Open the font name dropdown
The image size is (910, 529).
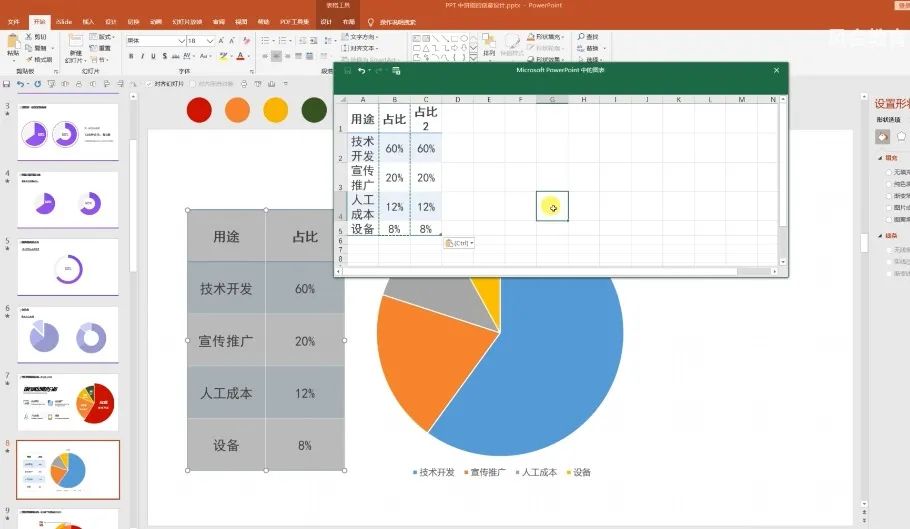point(182,41)
